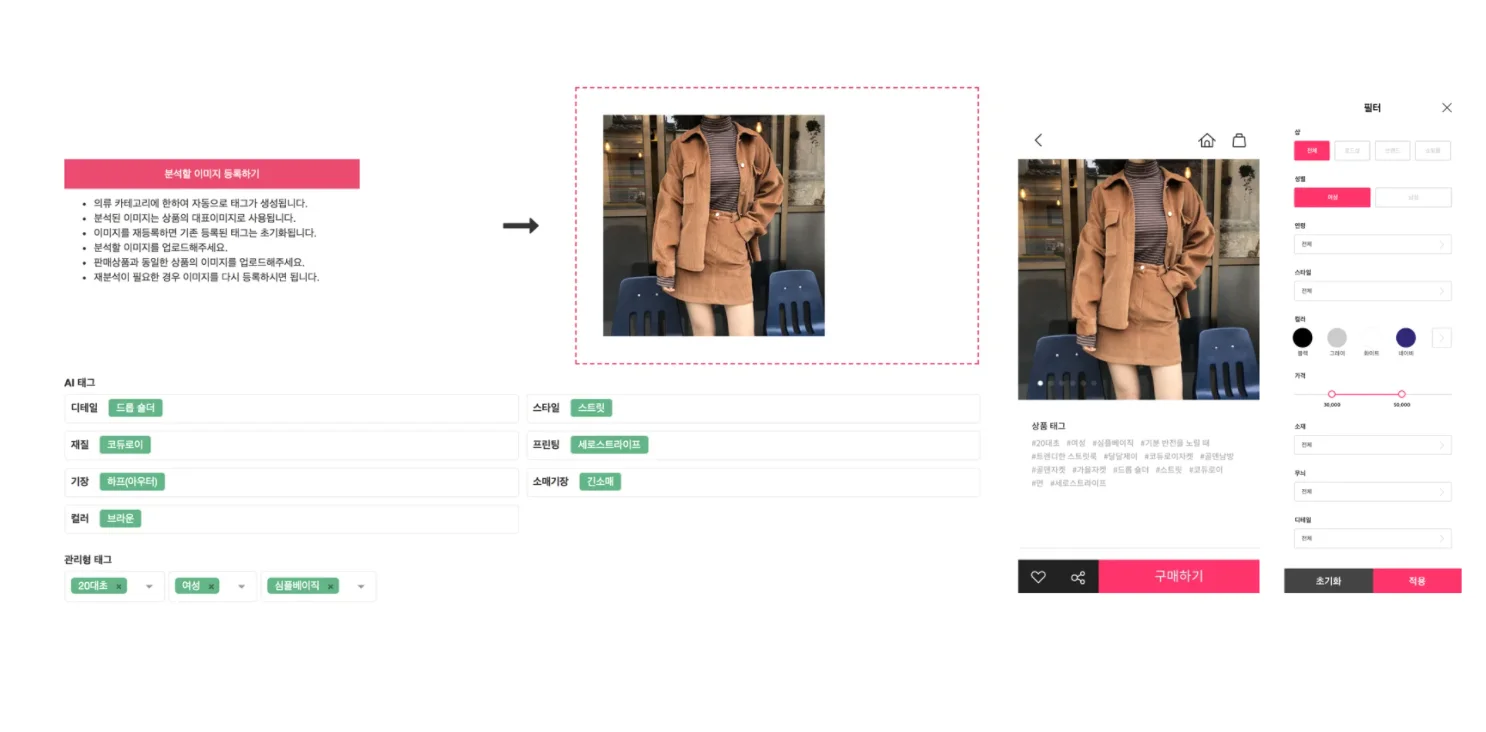Viewport: 1486px width, 732px height.
Task: Remove the 심플베이직 tag with its x
Action: [x=330, y=587]
